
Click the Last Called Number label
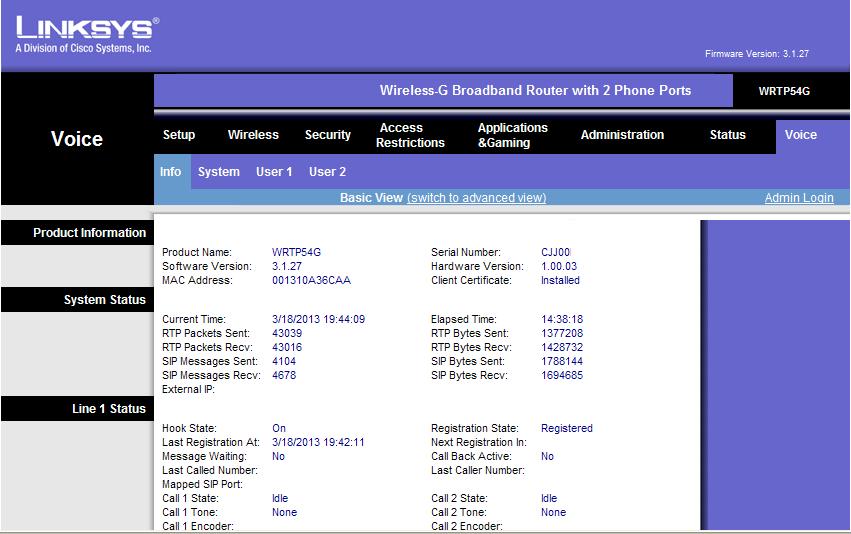[x=209, y=471]
